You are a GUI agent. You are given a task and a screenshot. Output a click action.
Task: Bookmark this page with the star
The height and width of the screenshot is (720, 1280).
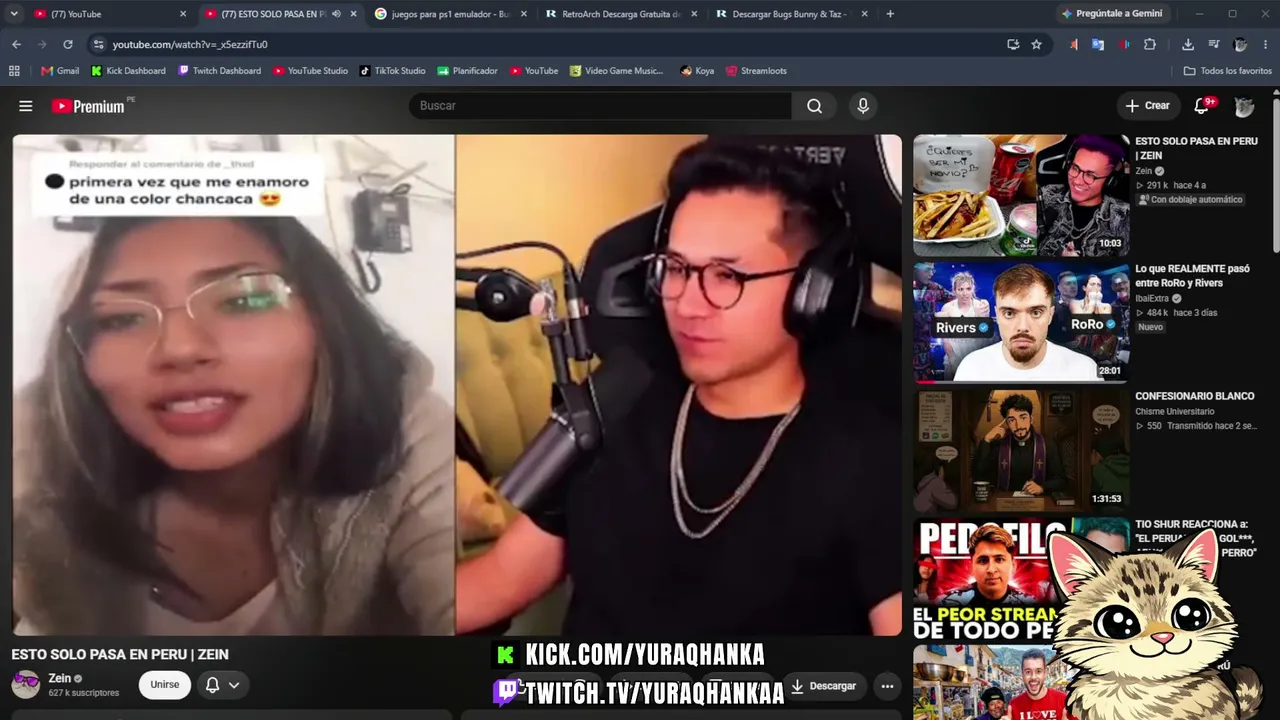pyautogui.click(x=1036, y=44)
